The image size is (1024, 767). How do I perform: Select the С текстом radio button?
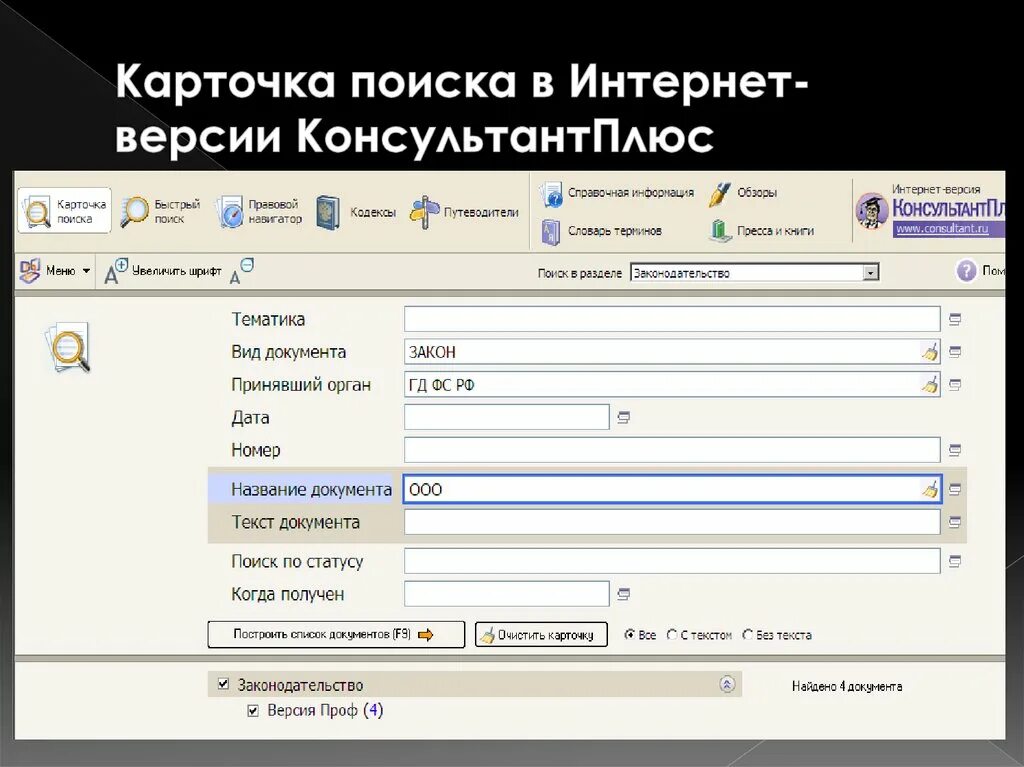(x=672, y=634)
